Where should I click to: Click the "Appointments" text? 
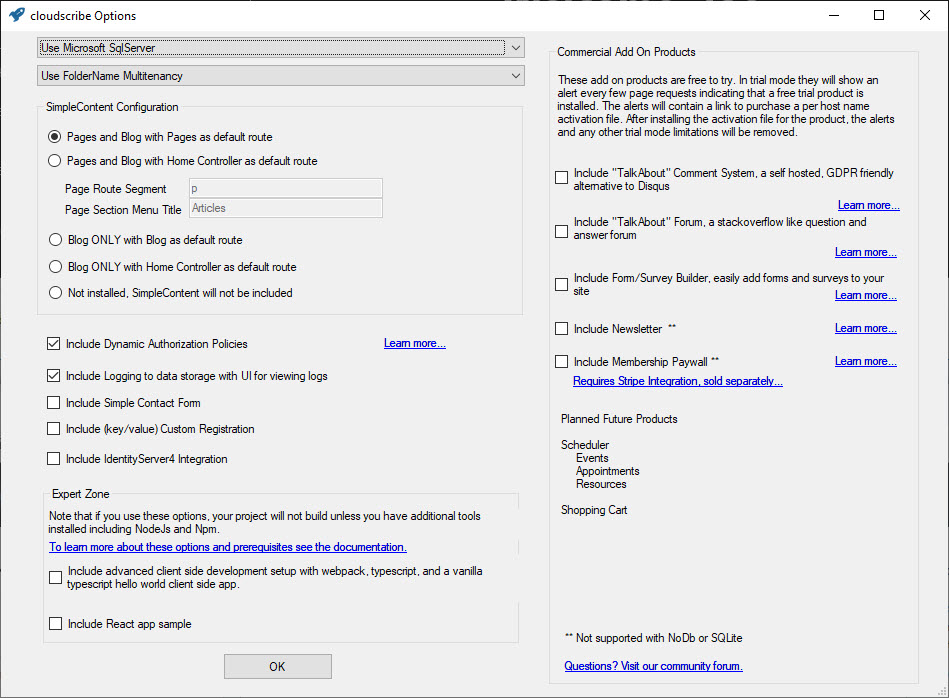pyautogui.click(x=608, y=471)
